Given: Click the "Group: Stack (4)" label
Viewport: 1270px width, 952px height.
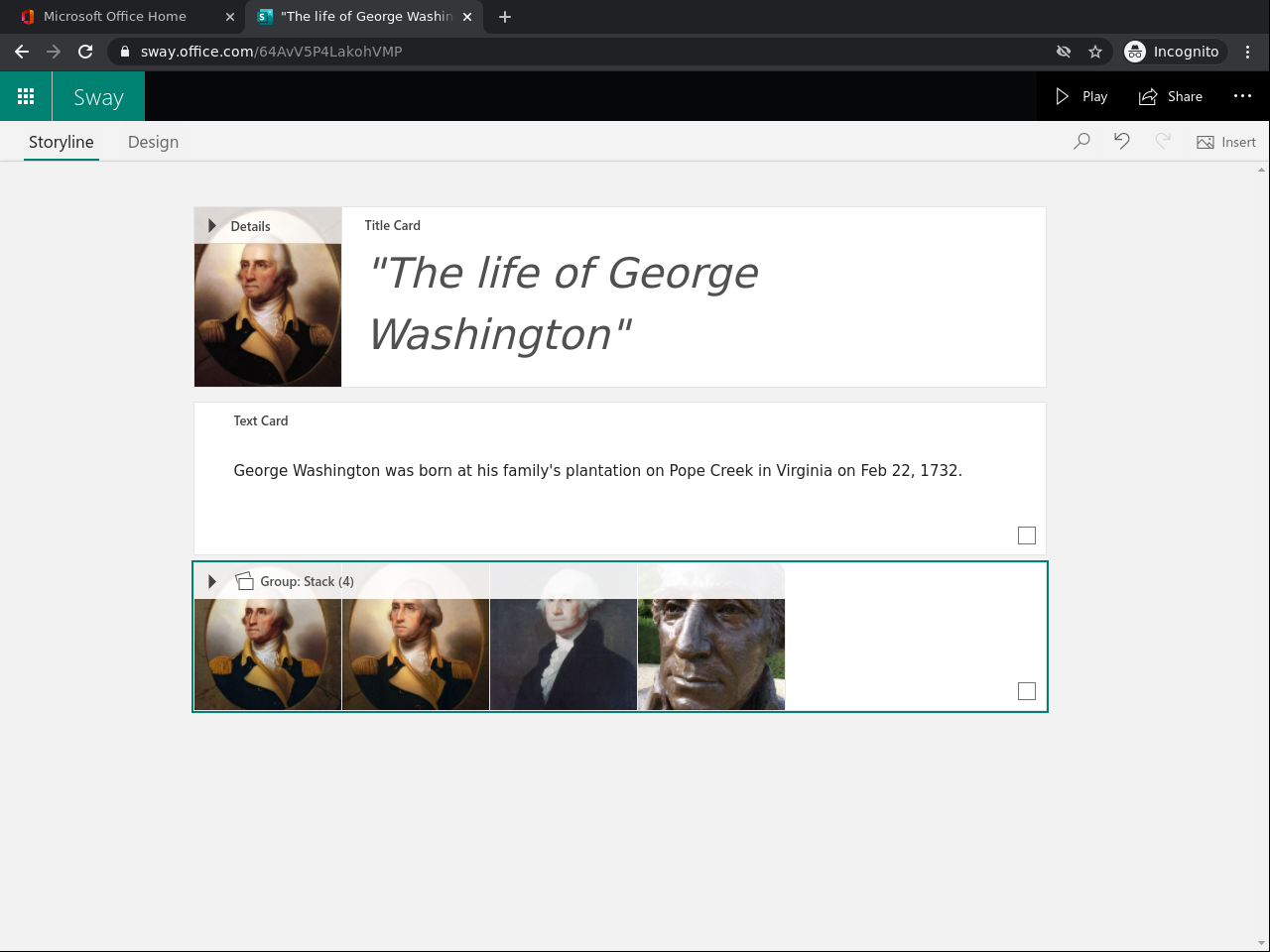Looking at the screenshot, I should 308,581.
